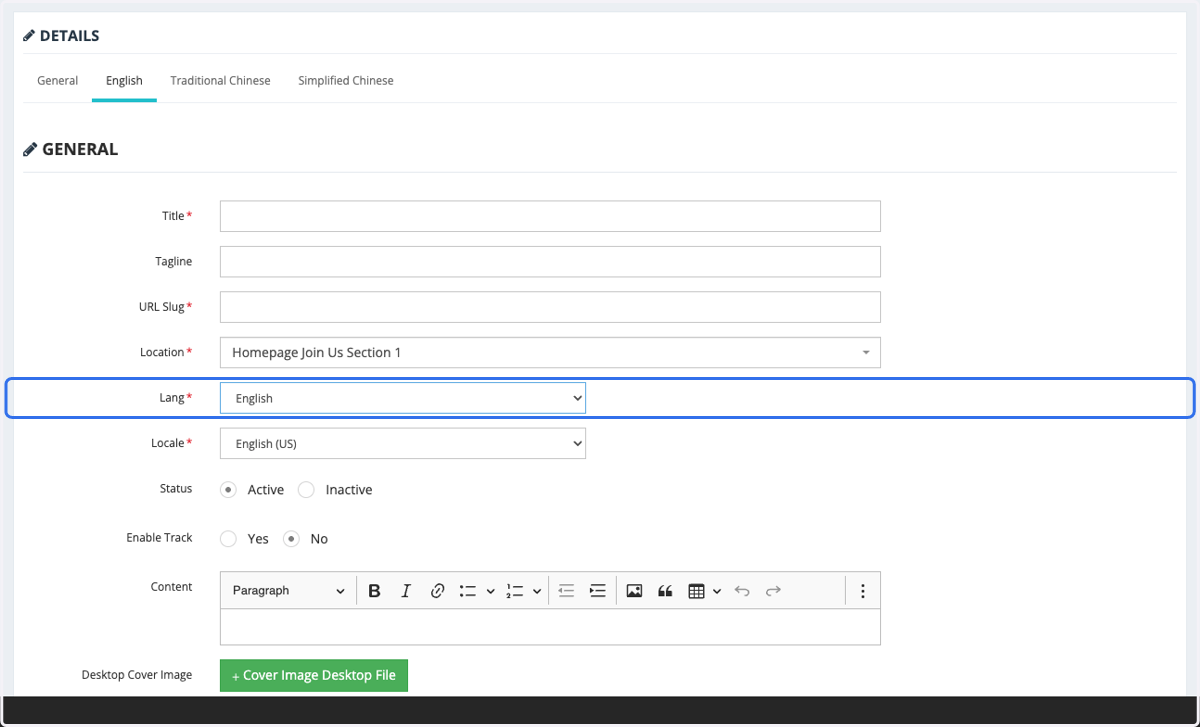Screen dimensions: 1200x727
Task: Set Status to Inactive
Action: pos(306,490)
